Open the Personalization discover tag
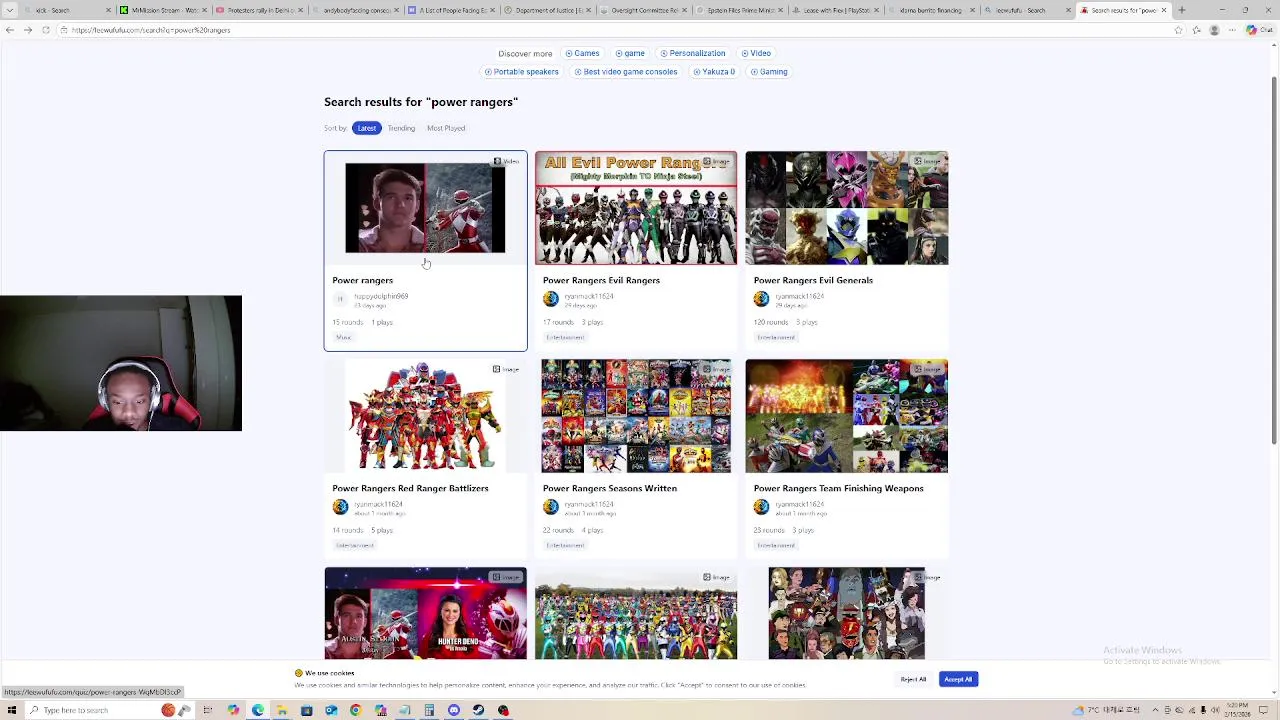 [693, 53]
